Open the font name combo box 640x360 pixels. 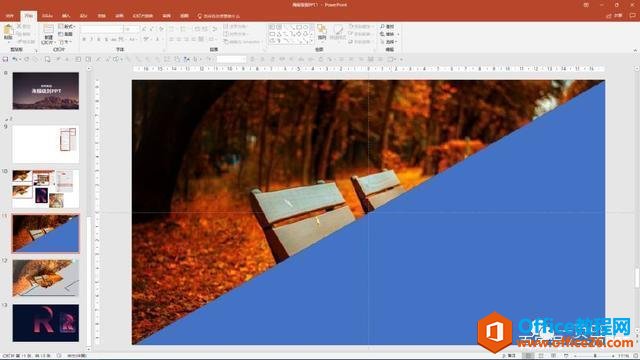tap(101, 29)
